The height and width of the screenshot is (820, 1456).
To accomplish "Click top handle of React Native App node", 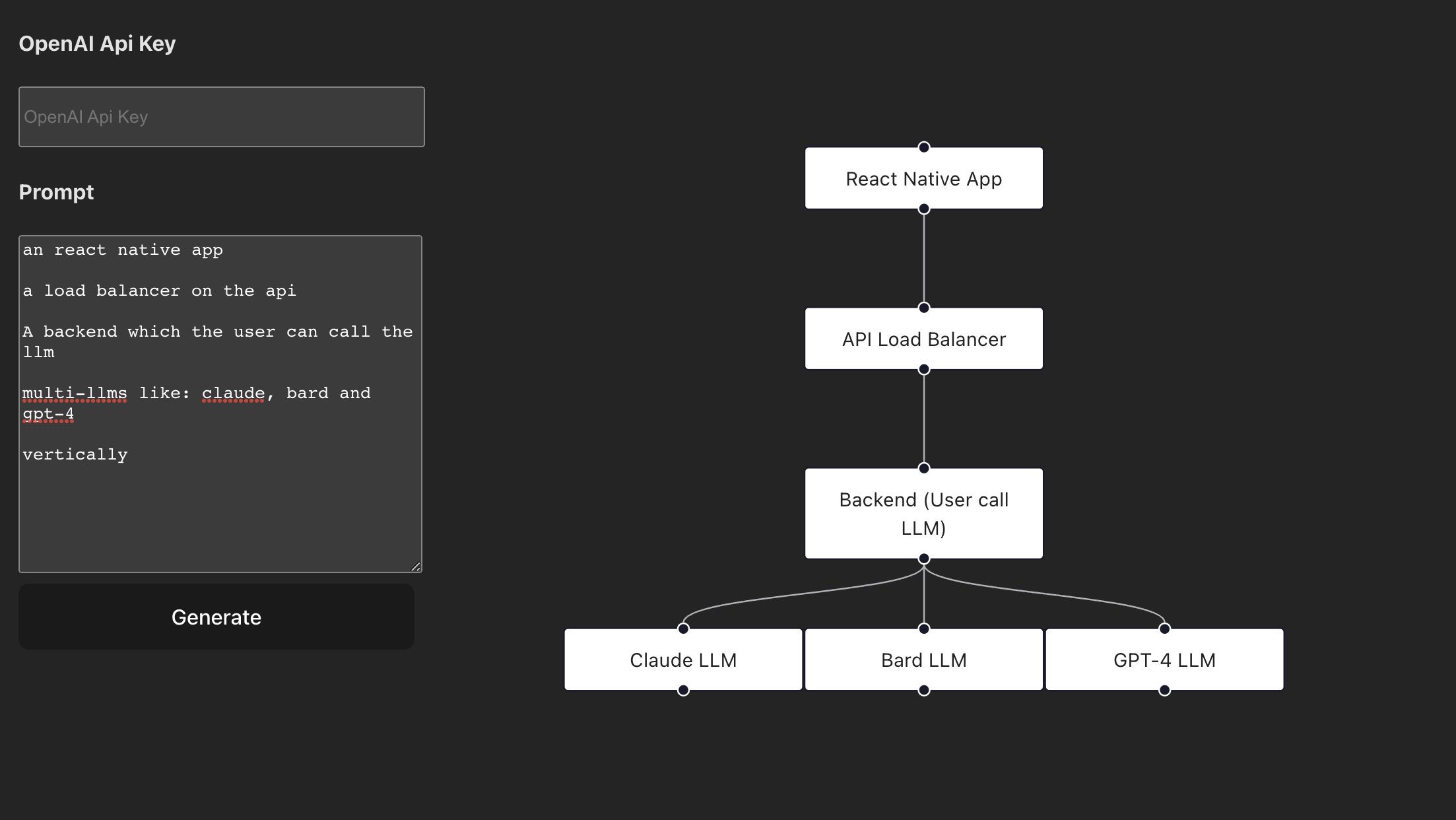I will [924, 147].
